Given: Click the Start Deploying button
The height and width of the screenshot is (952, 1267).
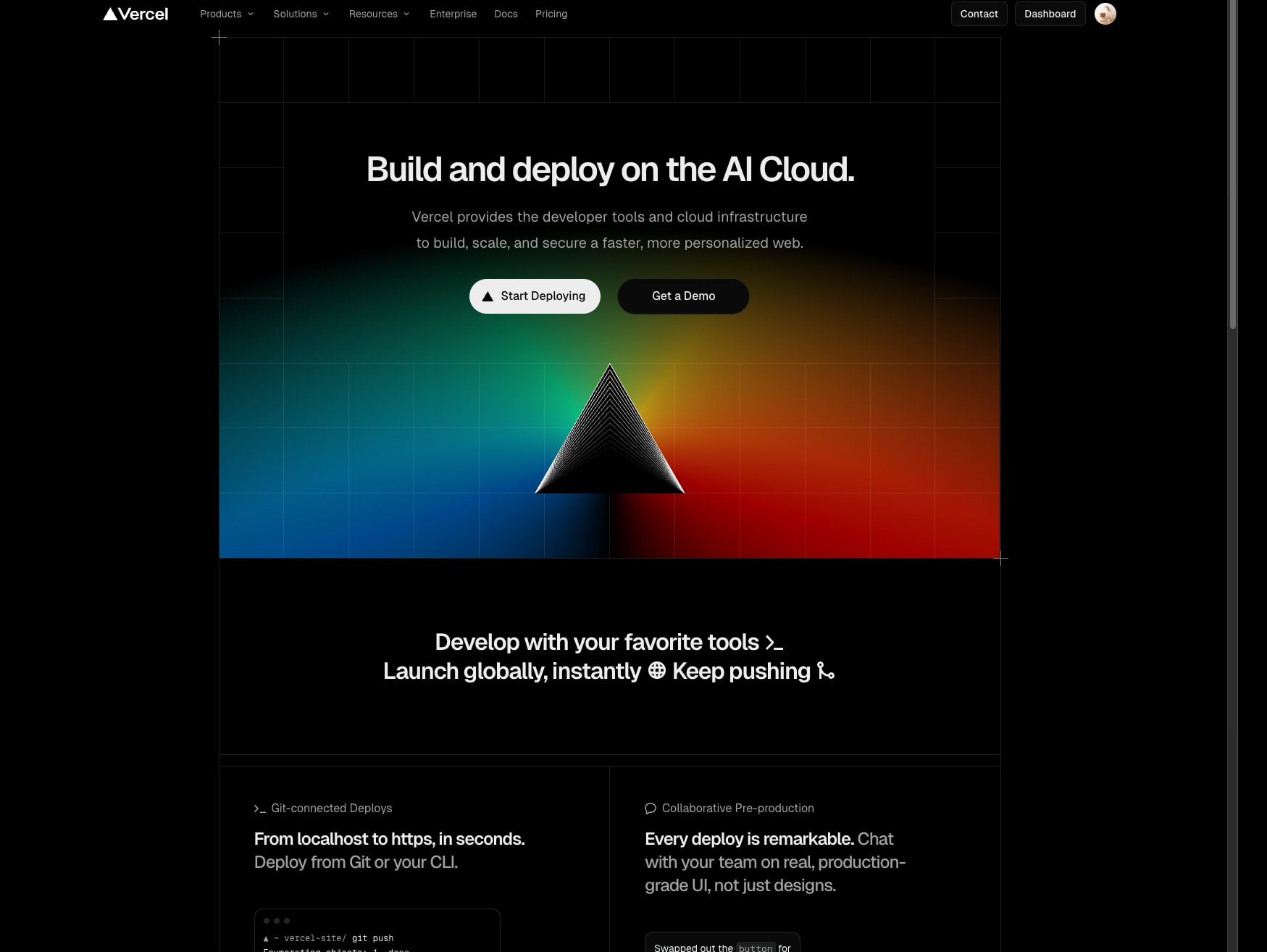Looking at the screenshot, I should point(535,296).
